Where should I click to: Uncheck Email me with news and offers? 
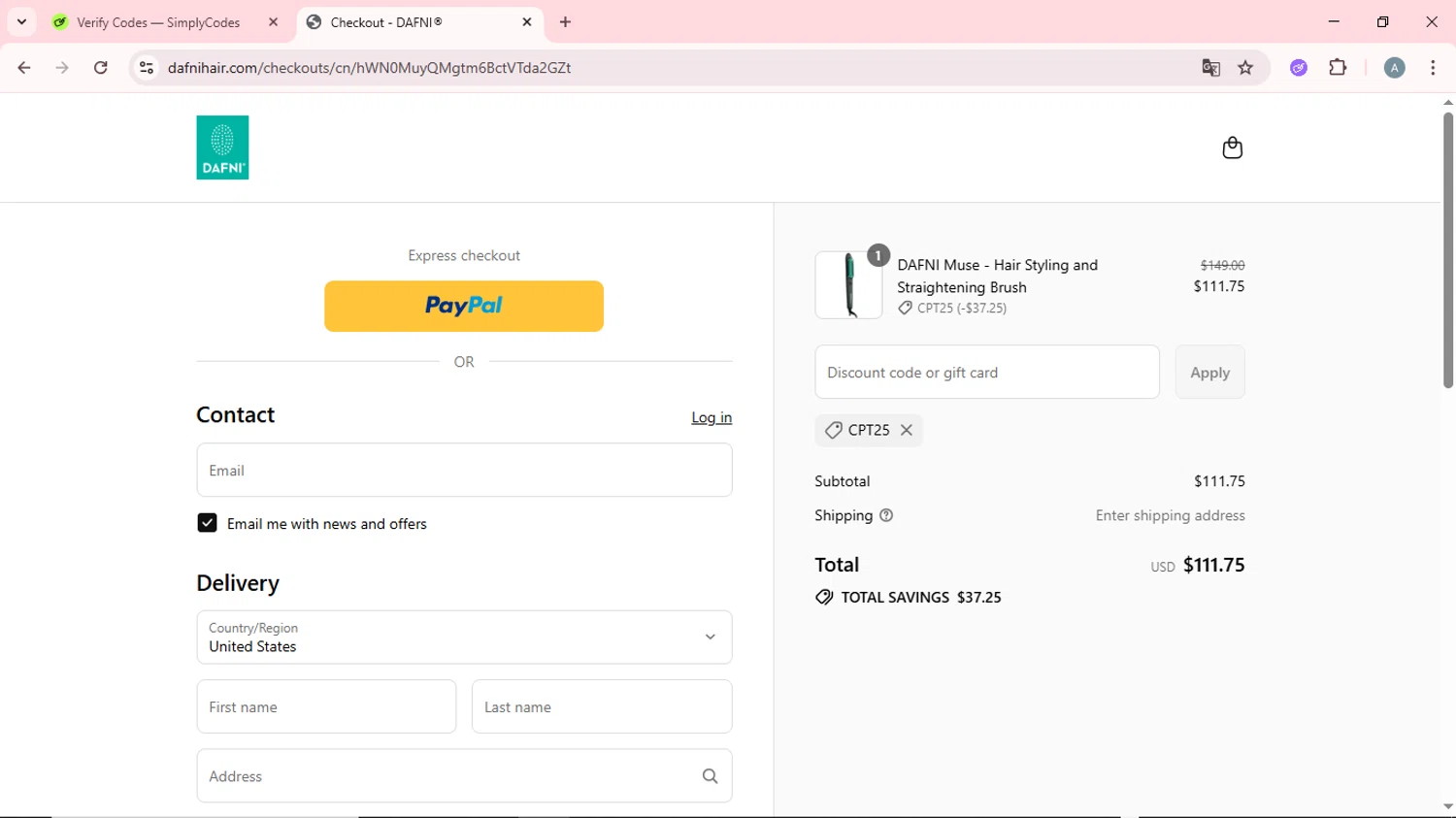(207, 523)
